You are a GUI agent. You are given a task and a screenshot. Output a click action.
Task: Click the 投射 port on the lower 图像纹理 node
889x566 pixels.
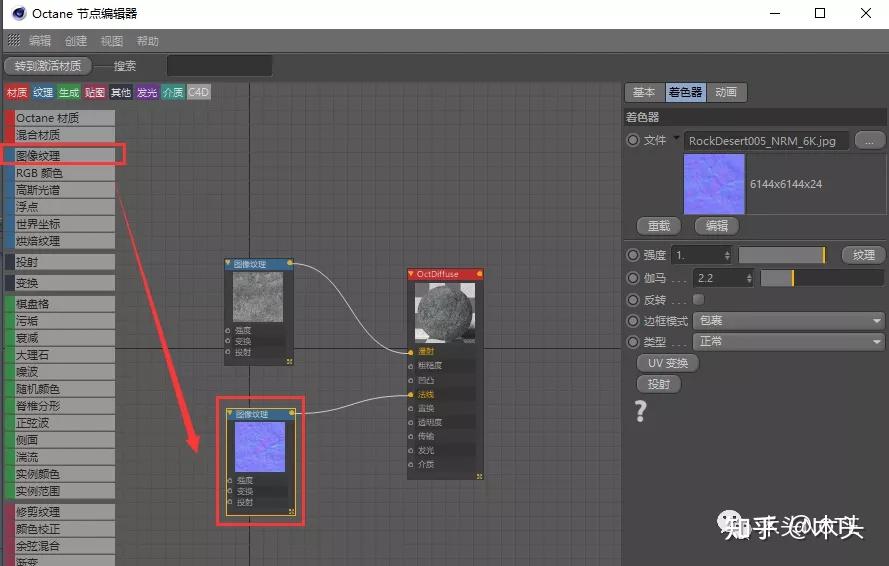pos(230,502)
